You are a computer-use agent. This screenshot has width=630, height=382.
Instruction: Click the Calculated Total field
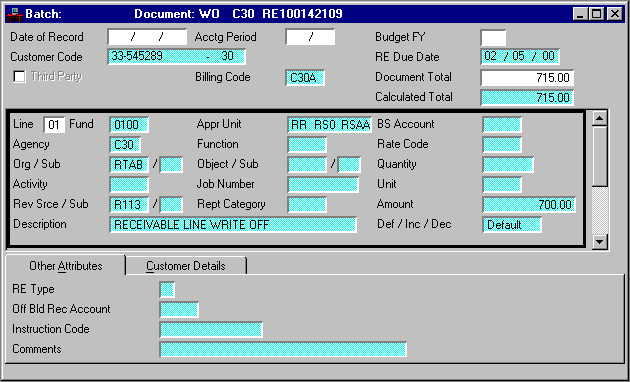click(x=527, y=98)
